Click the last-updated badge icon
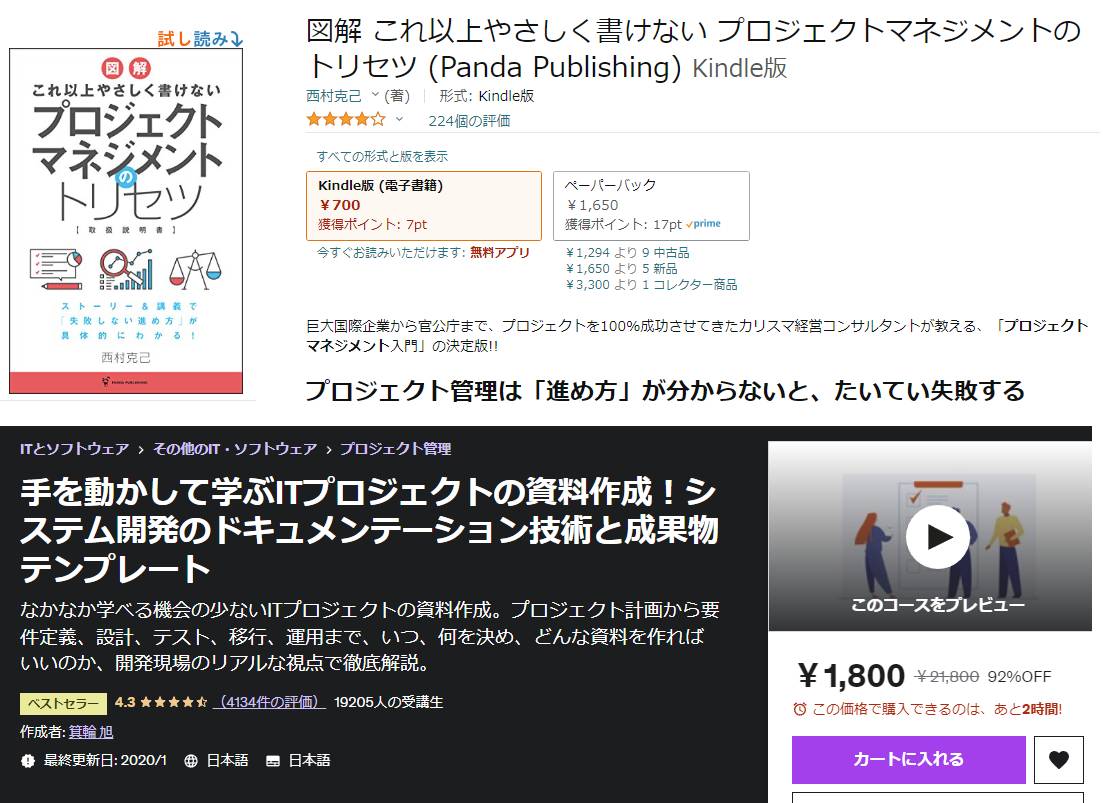The width and height of the screenshot is (1103, 803). pyautogui.click(x=27, y=761)
